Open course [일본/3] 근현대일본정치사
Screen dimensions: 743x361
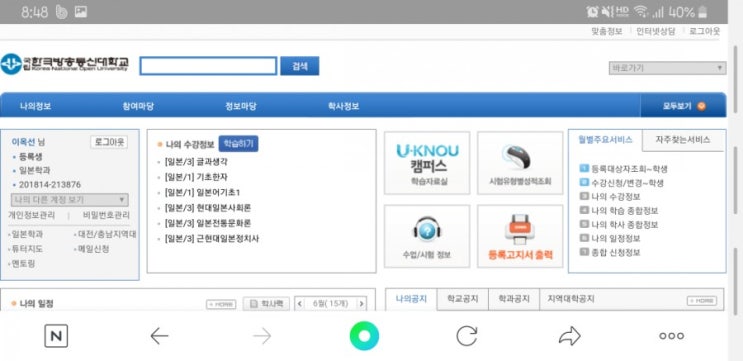(x=212, y=239)
